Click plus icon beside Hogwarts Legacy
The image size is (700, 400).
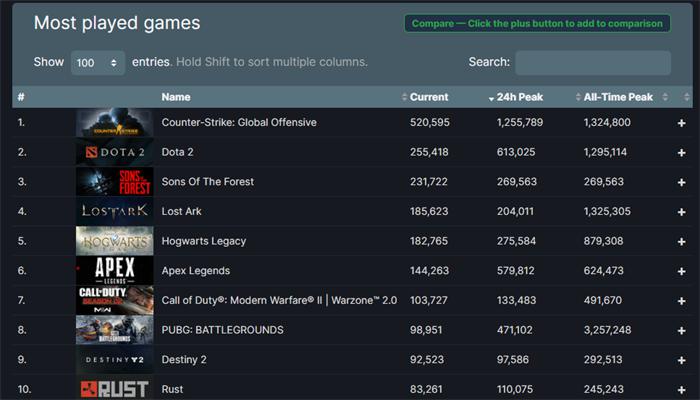pyautogui.click(x=681, y=242)
